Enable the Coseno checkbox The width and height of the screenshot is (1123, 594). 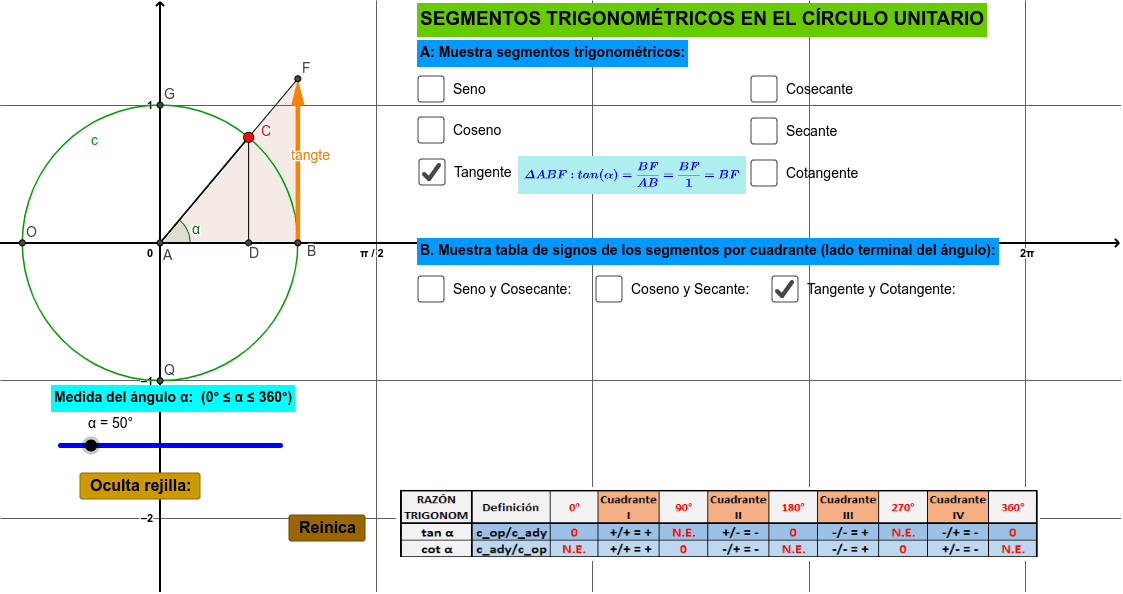click(x=430, y=130)
